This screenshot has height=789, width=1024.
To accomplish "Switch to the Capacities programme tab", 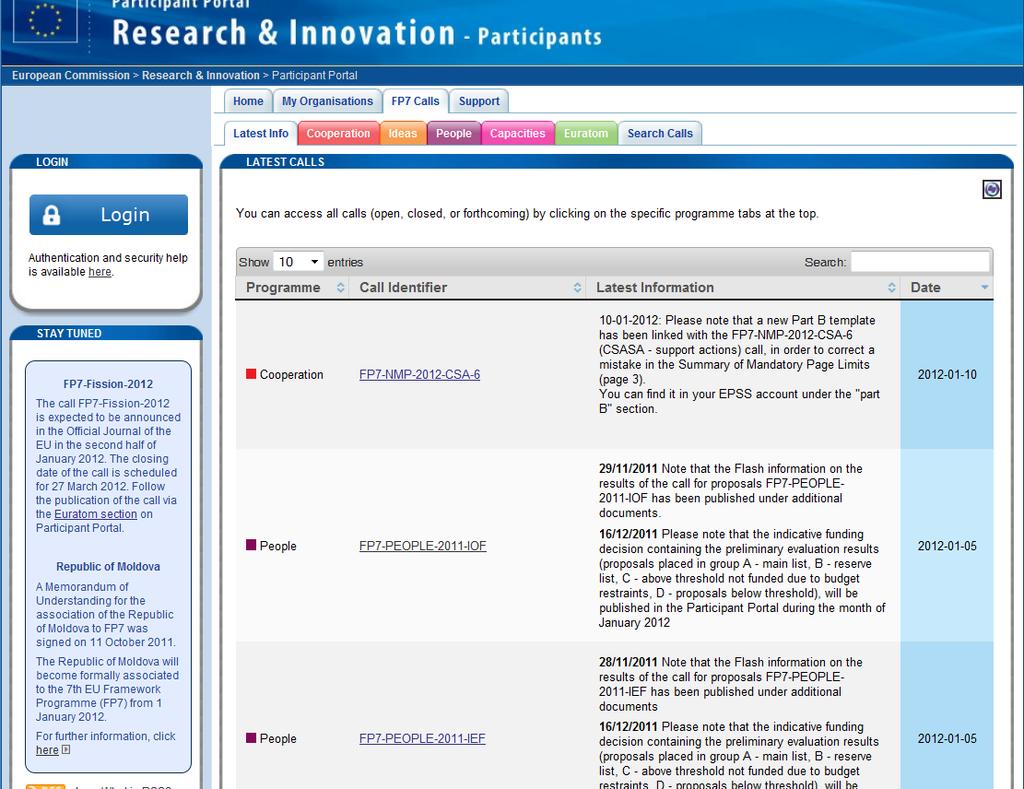I will (x=517, y=133).
